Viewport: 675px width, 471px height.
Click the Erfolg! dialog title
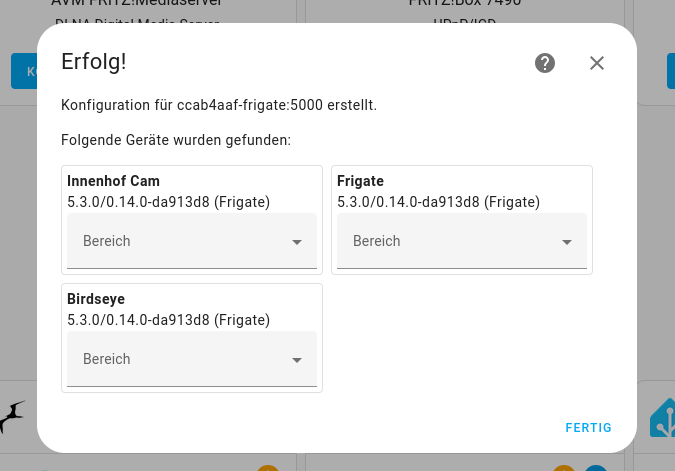(x=94, y=61)
